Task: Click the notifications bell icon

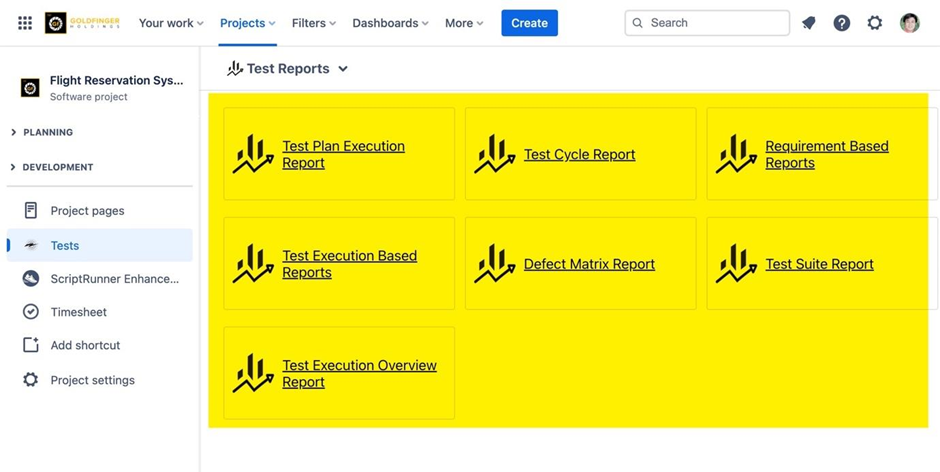Action: 809,23
